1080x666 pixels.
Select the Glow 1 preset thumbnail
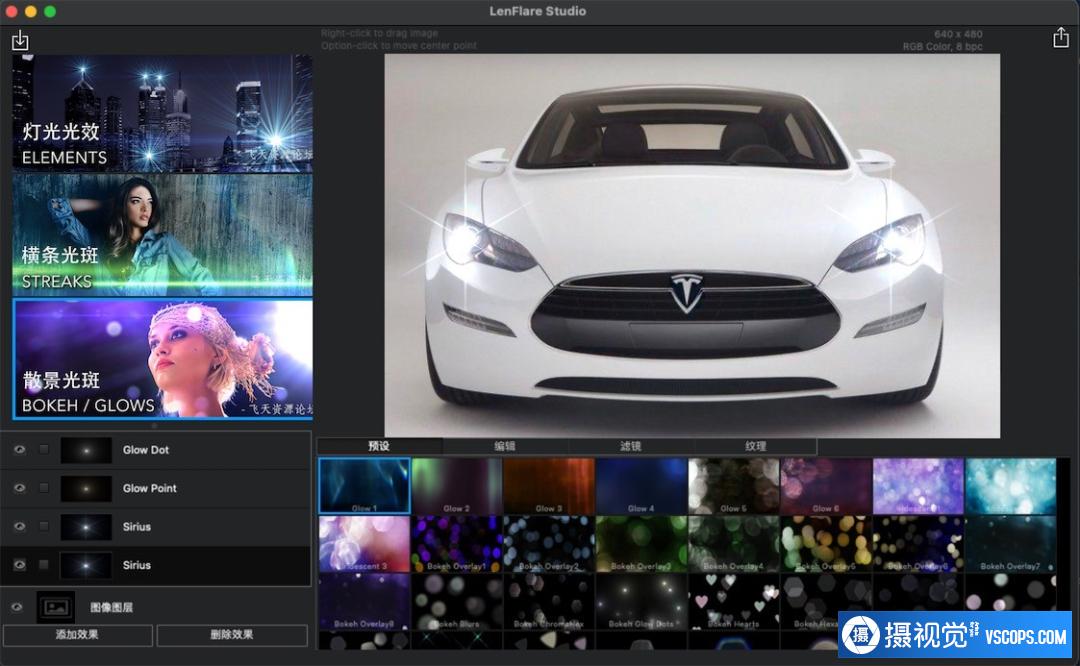point(364,486)
